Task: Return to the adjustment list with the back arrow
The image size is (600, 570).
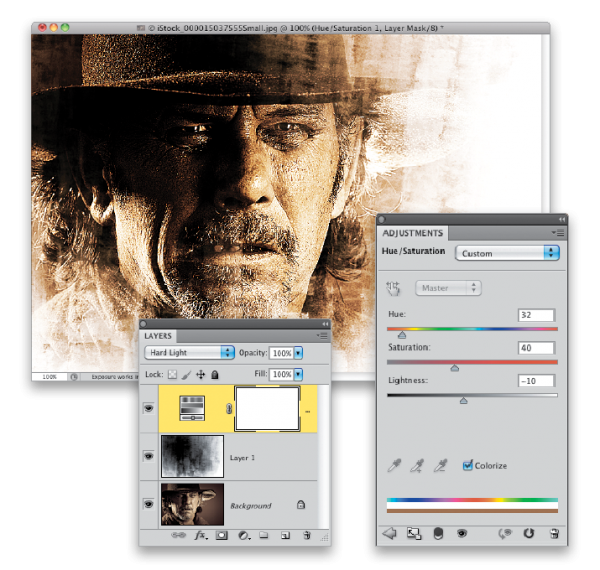Action: pyautogui.click(x=390, y=534)
